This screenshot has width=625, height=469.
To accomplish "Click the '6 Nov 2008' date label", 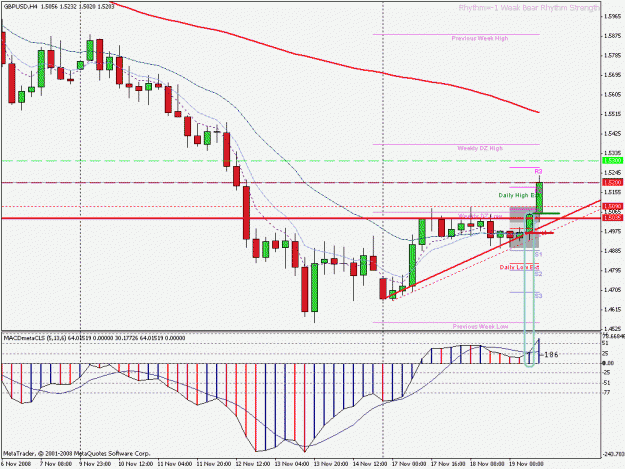I will [16, 464].
